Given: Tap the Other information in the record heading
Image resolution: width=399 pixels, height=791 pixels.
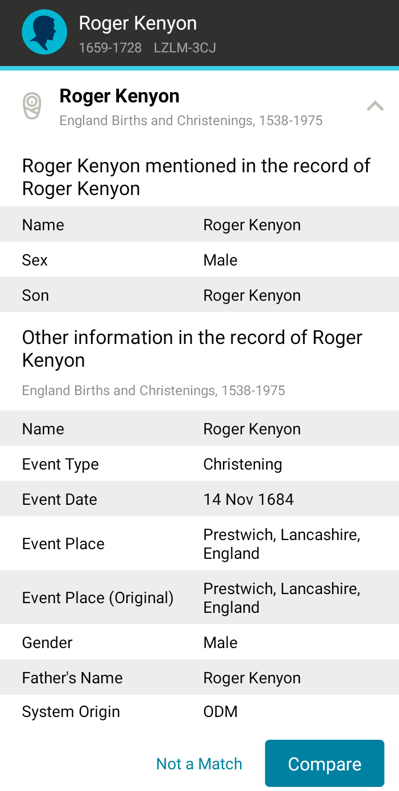Looking at the screenshot, I should point(192,349).
